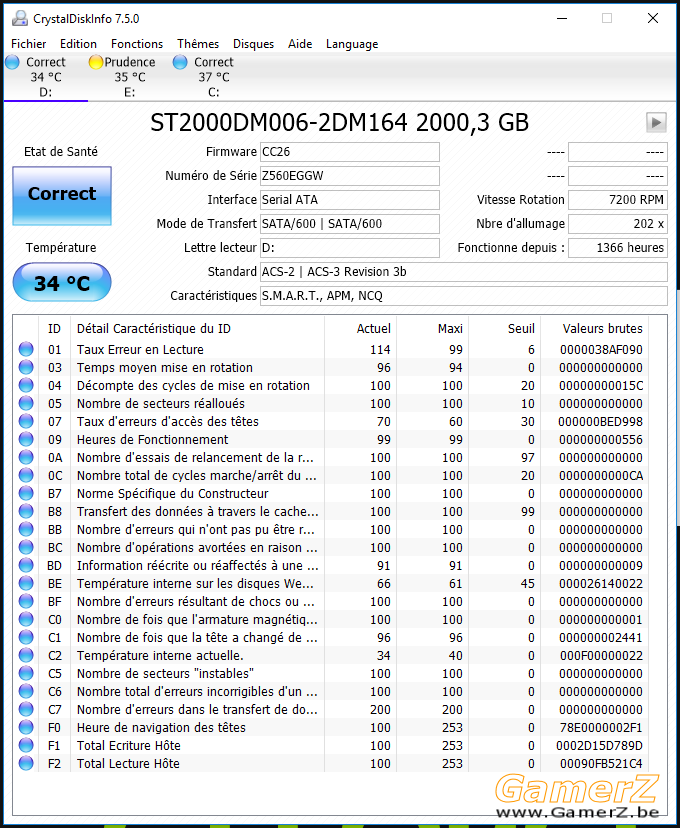Image resolution: width=680 pixels, height=828 pixels.
Task: Click the serial number field Z560EGGW
Action: point(350,176)
